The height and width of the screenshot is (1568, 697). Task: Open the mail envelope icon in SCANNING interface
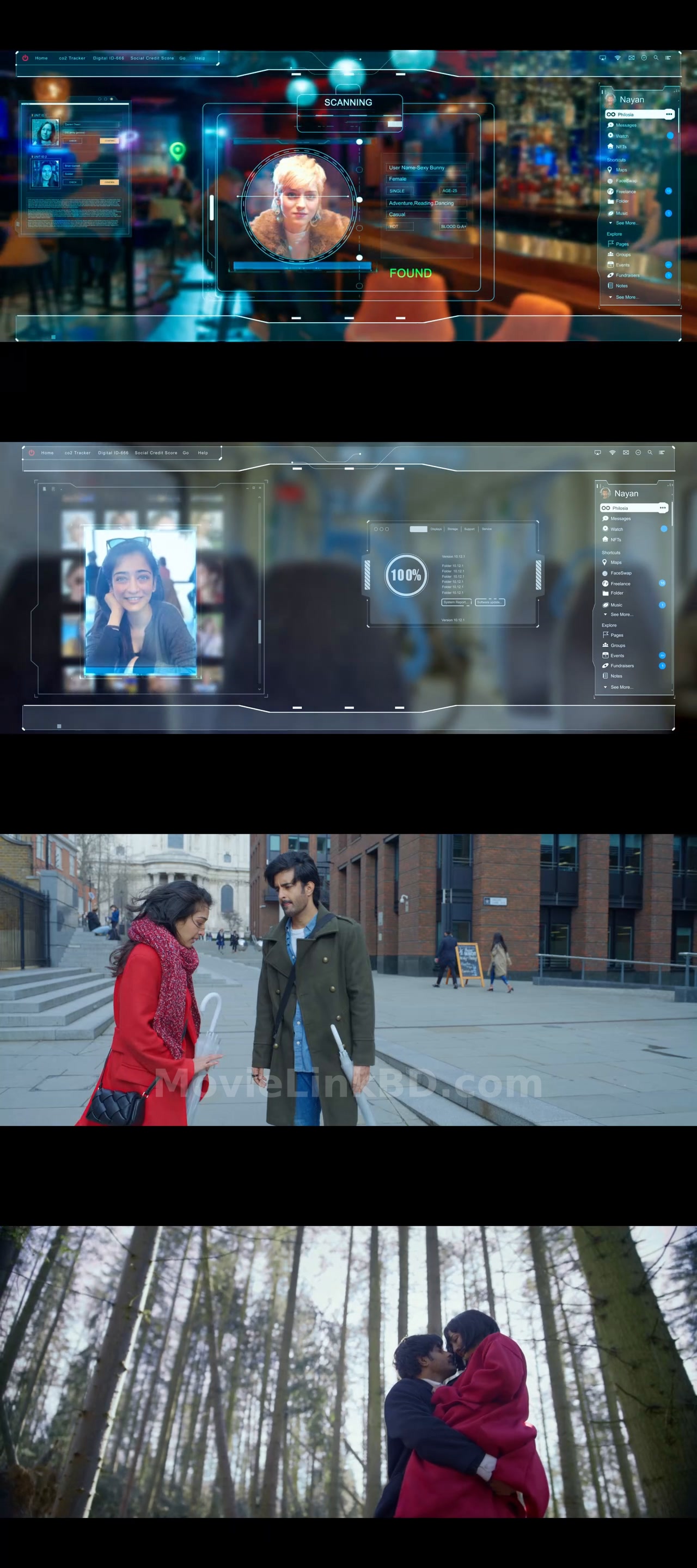click(x=631, y=58)
